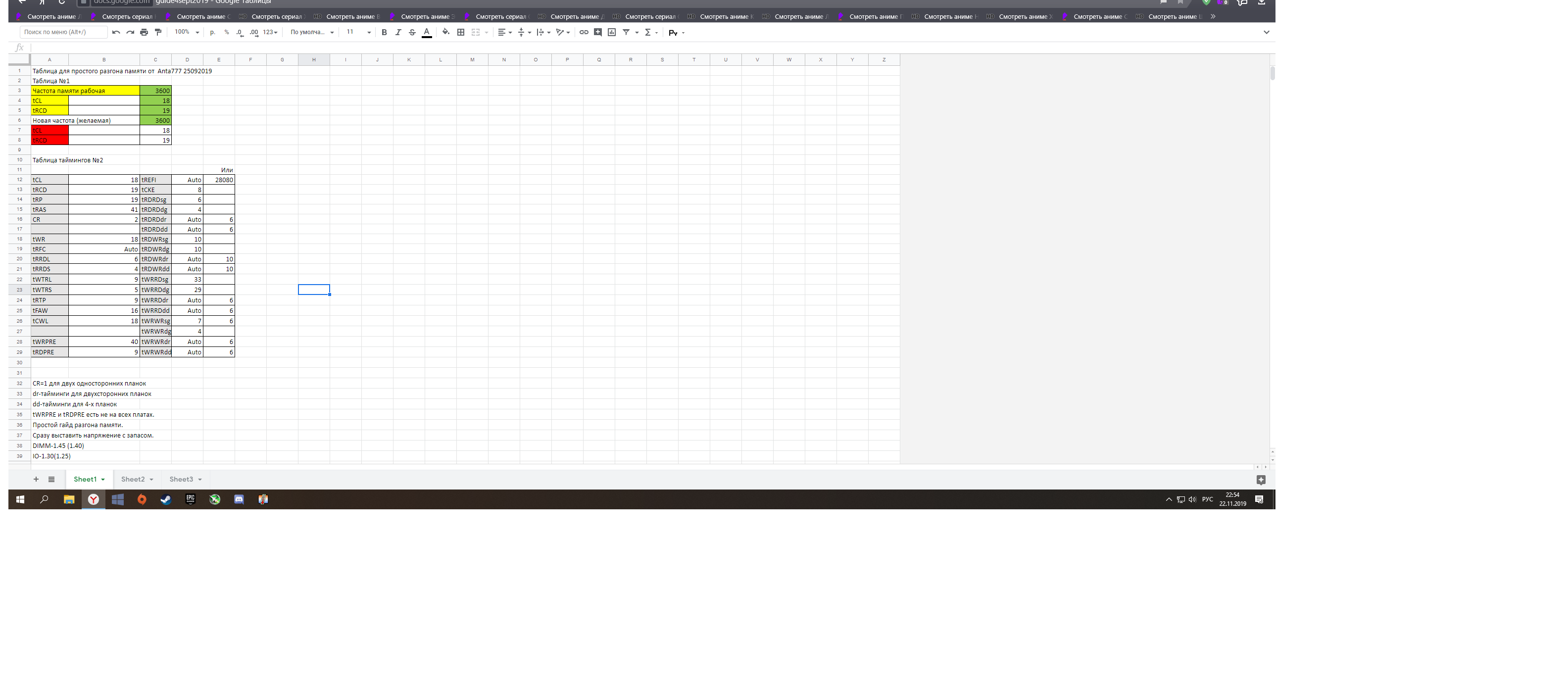Viewport: 1568px width, 686px height.
Task: Open the fill color bucket
Action: tap(445, 32)
